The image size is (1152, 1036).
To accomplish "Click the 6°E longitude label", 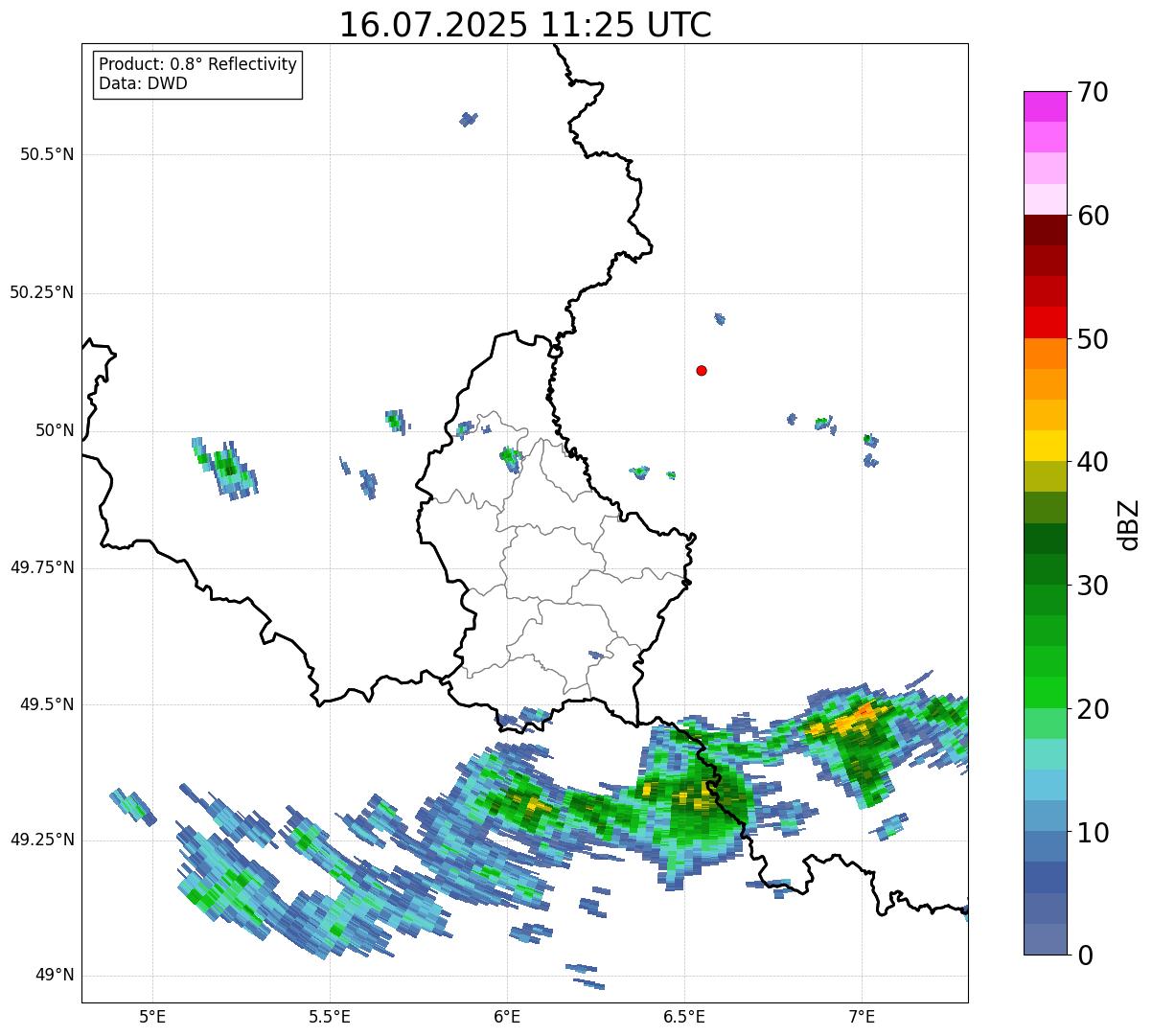I will pyautogui.click(x=507, y=1016).
